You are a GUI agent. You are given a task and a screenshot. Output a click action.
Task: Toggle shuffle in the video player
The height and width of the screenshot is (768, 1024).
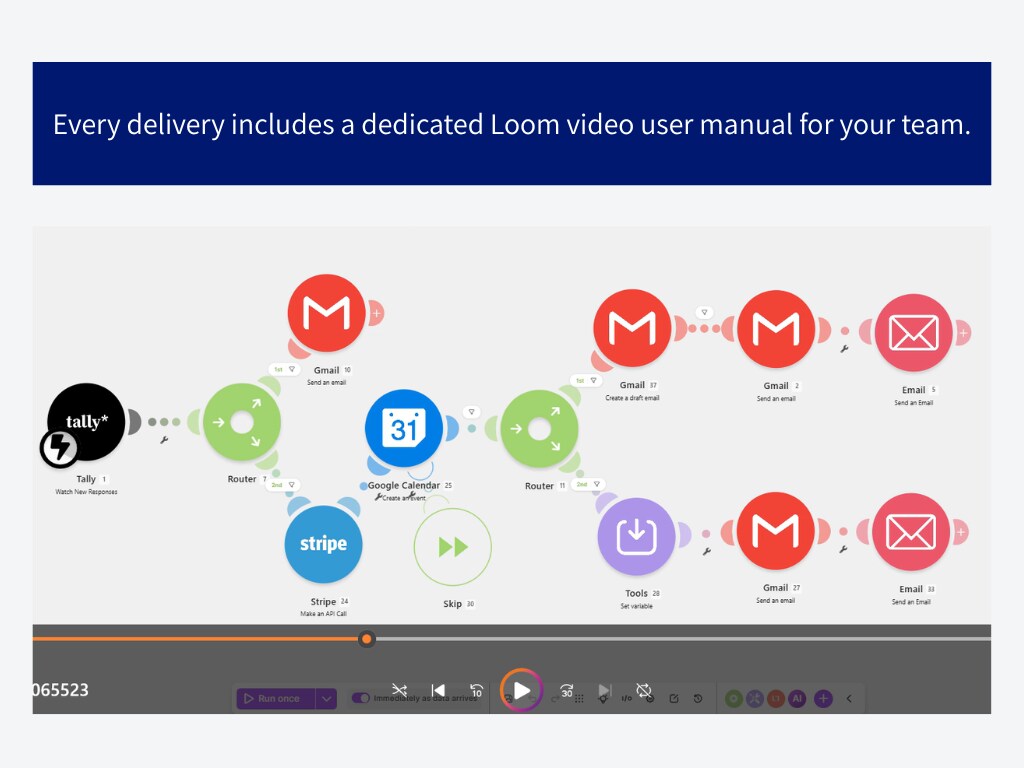[400, 690]
